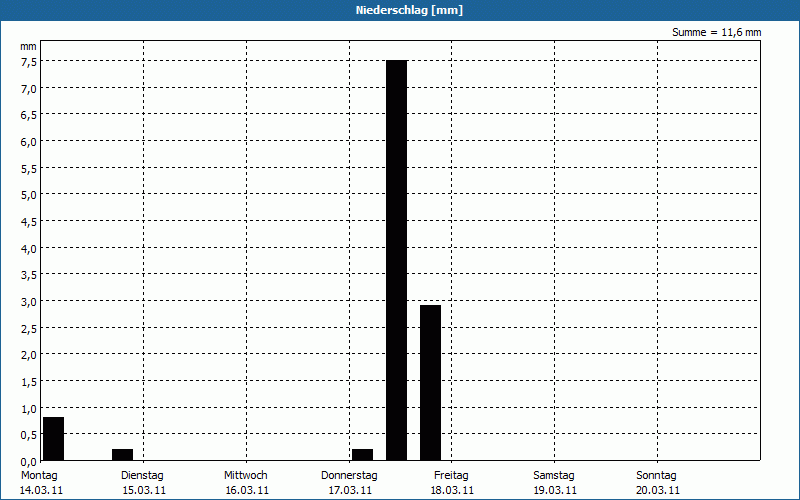Click the '5,5' y-axis value

(x=29, y=169)
